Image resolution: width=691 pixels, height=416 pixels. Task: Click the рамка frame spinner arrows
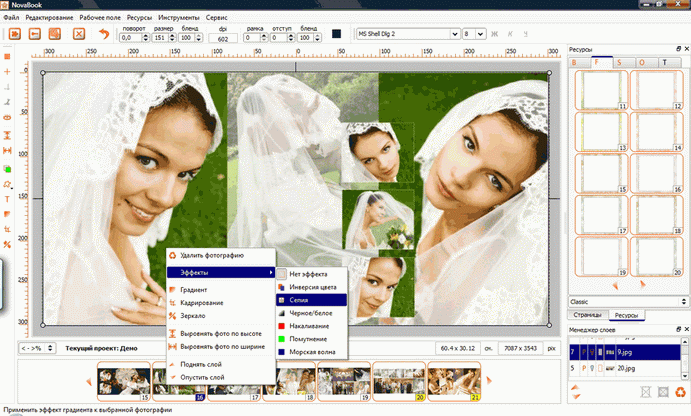click(x=264, y=38)
